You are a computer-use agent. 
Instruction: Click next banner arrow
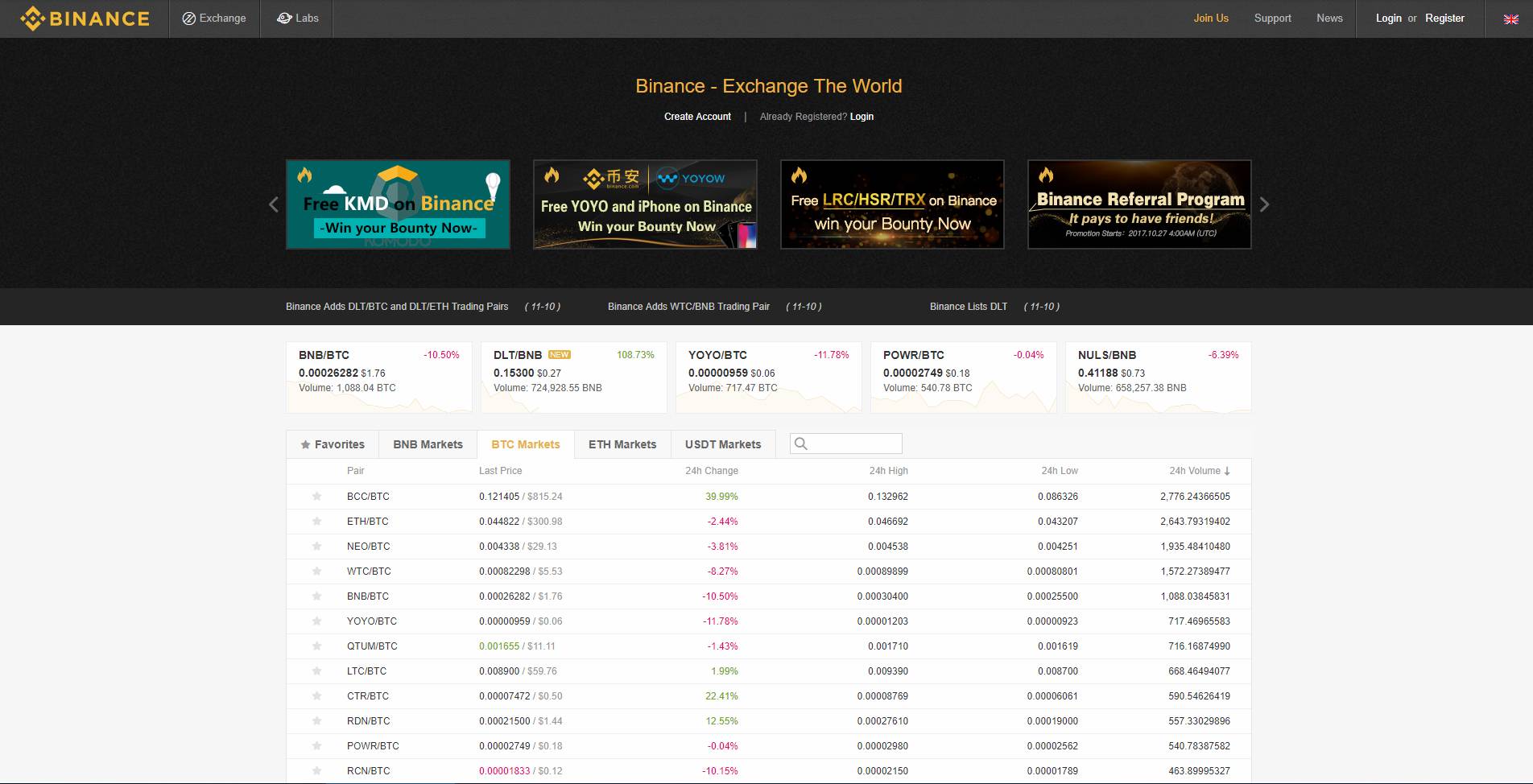pyautogui.click(x=1264, y=204)
